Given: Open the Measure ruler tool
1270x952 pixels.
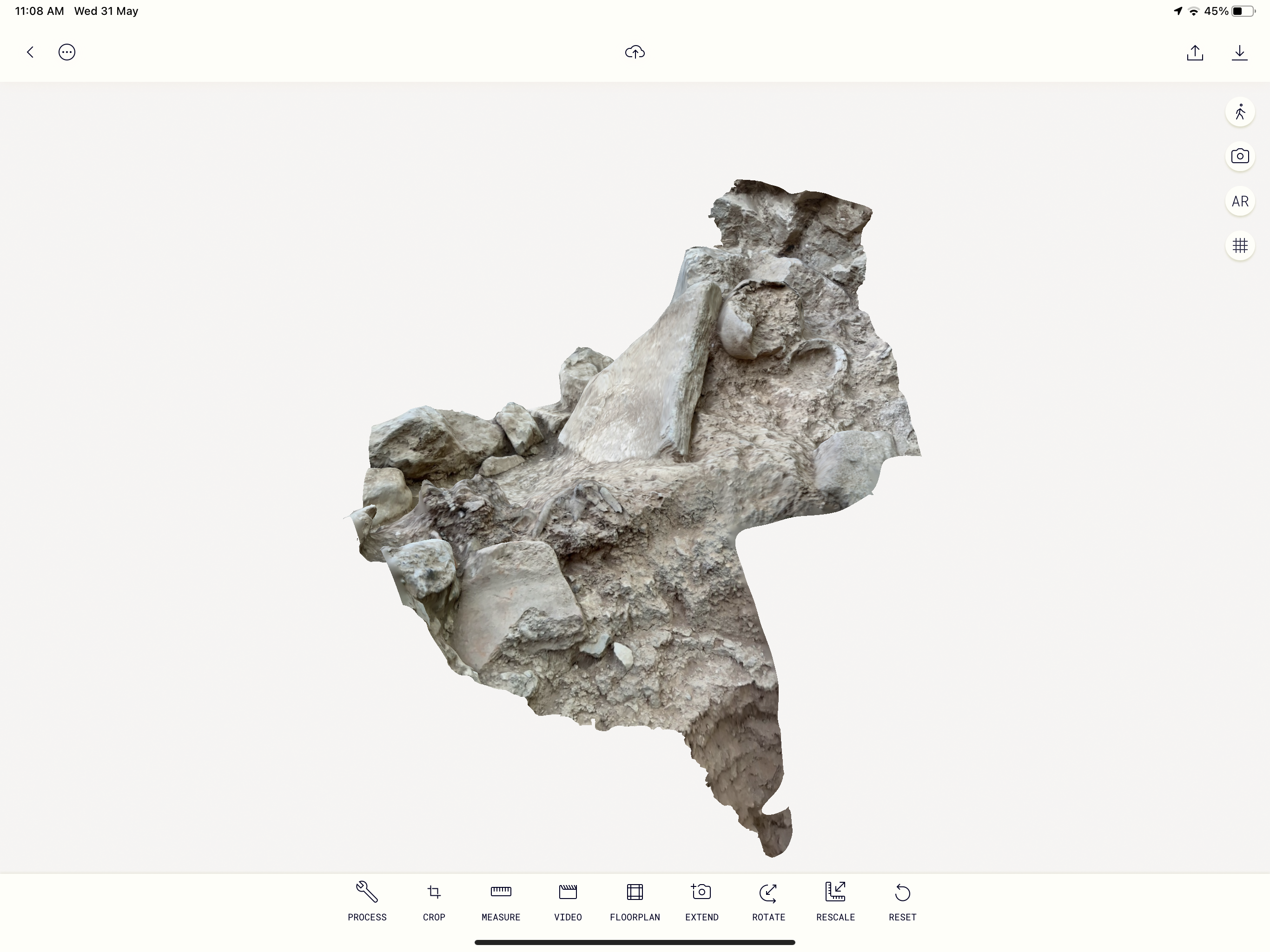Looking at the screenshot, I should [501, 900].
